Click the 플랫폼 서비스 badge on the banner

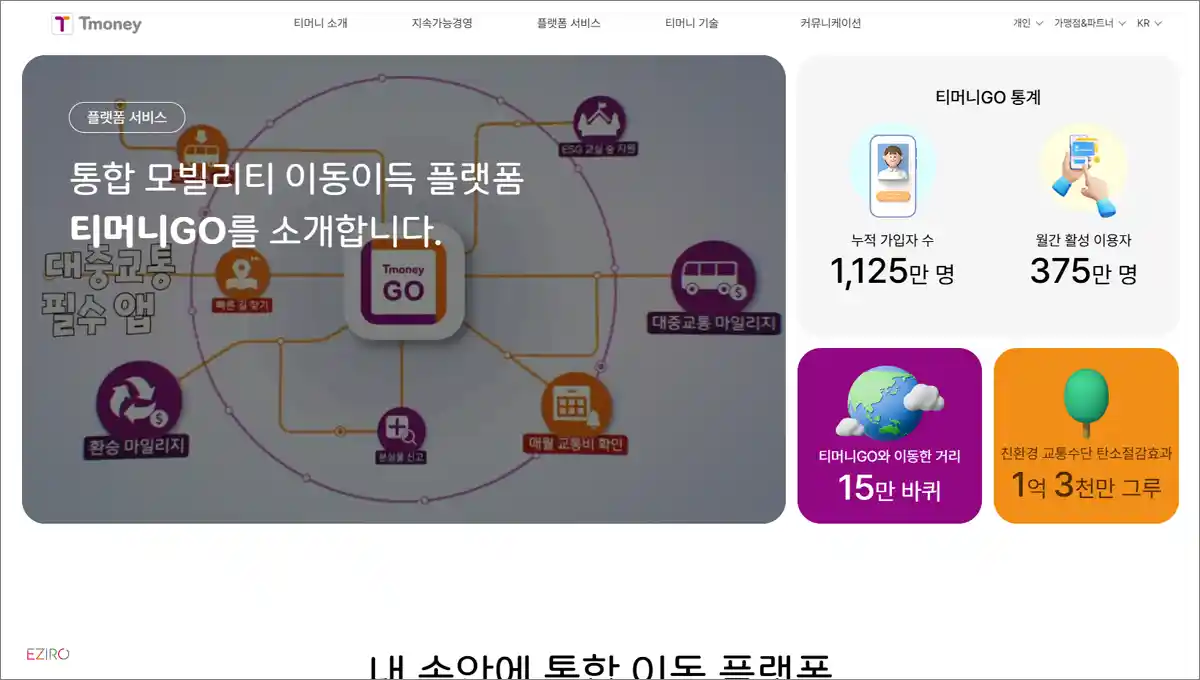pos(127,117)
